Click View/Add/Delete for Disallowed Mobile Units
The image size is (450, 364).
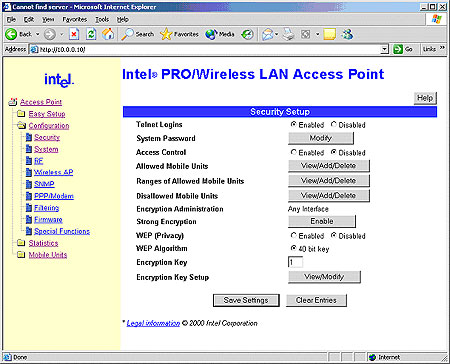(329, 195)
